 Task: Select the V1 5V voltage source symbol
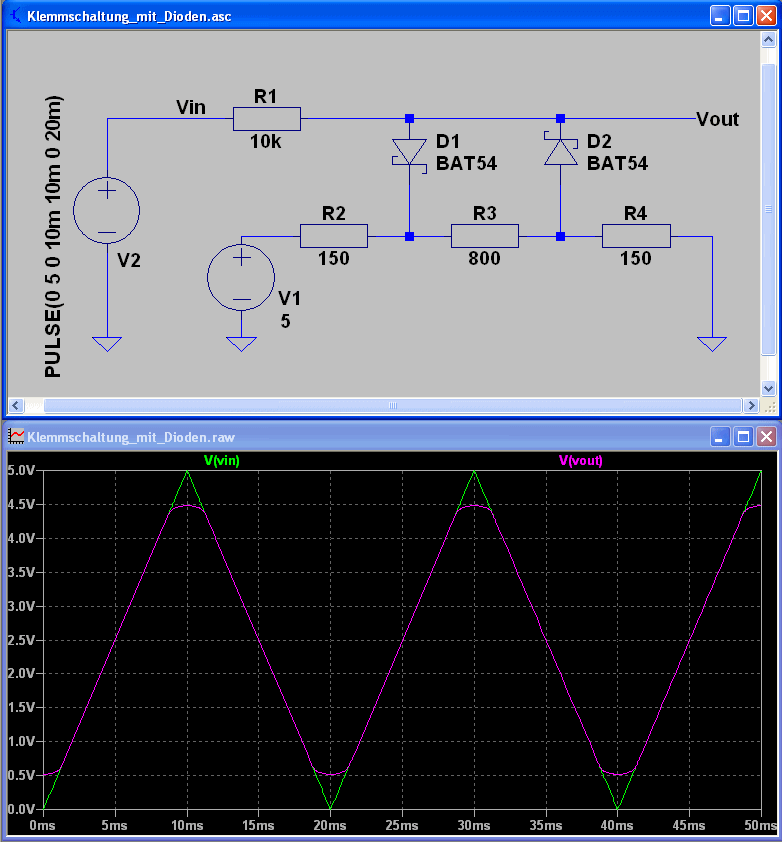coord(241,278)
